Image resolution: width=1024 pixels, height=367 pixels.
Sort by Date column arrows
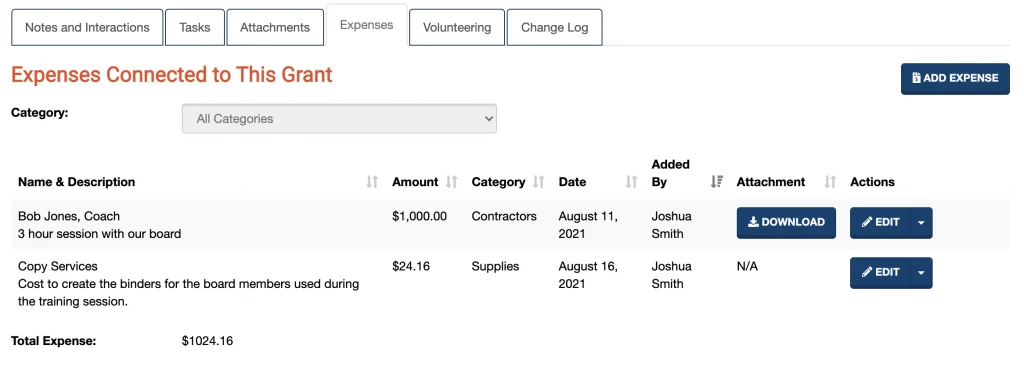(x=632, y=182)
